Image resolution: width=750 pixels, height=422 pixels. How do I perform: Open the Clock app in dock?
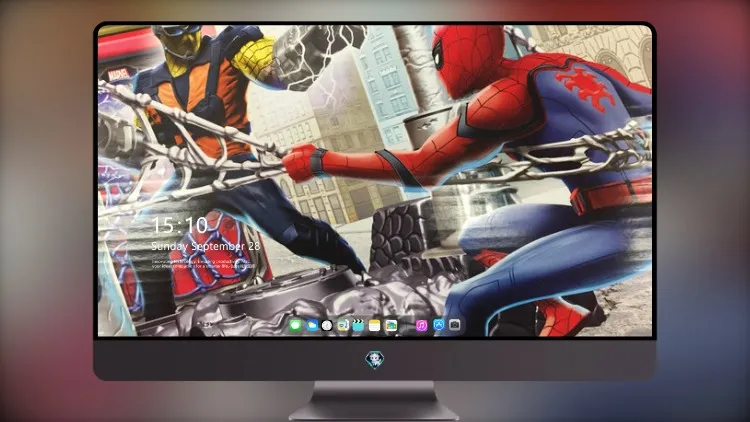(x=327, y=326)
